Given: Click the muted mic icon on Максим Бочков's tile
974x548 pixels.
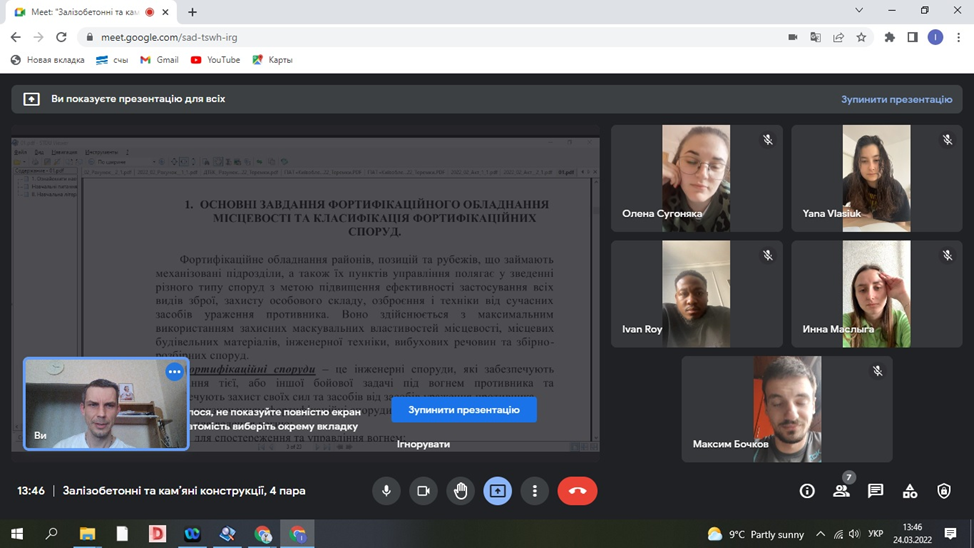Looking at the screenshot, I should [877, 371].
